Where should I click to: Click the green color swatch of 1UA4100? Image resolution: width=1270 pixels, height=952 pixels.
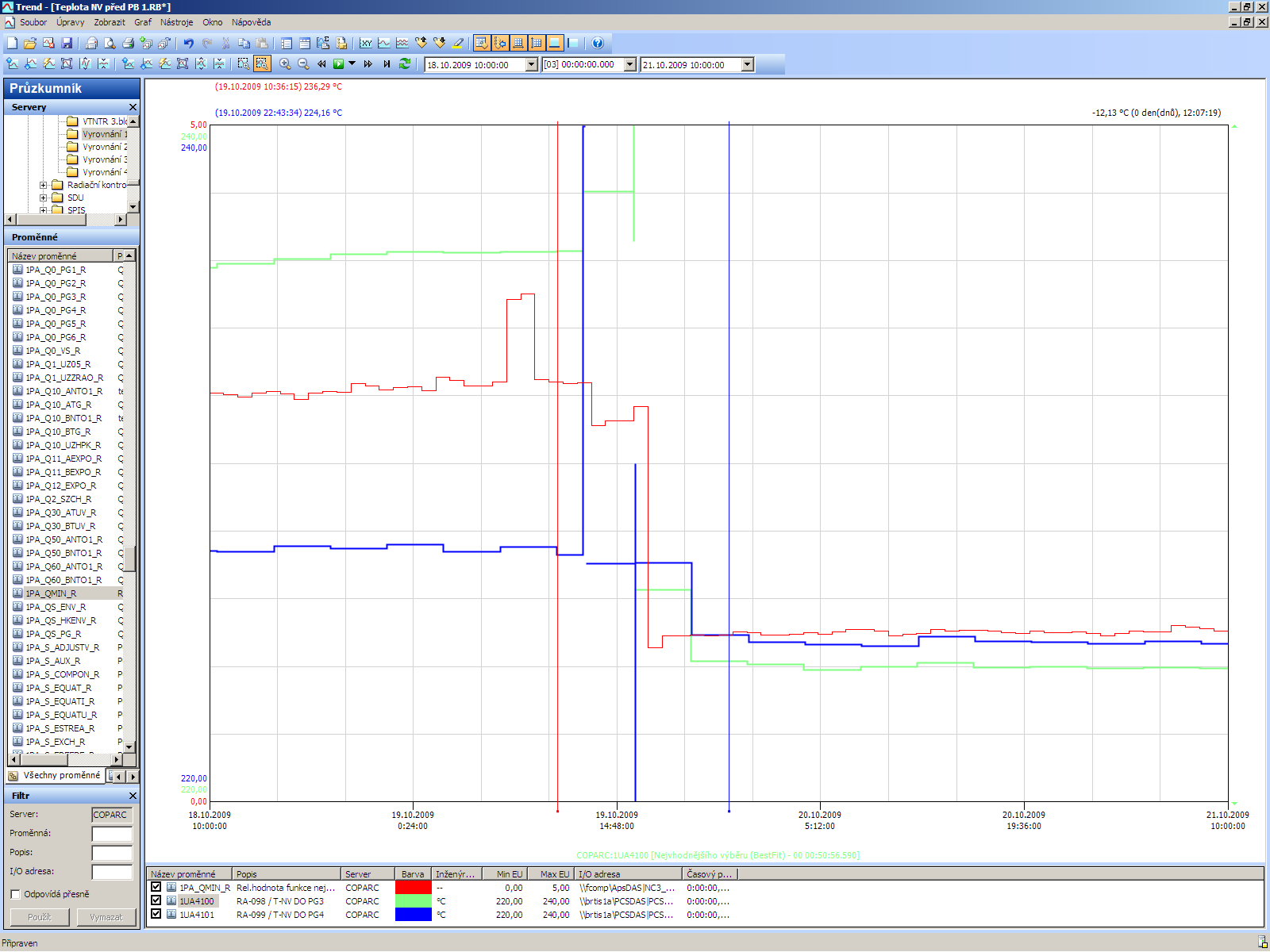point(413,900)
